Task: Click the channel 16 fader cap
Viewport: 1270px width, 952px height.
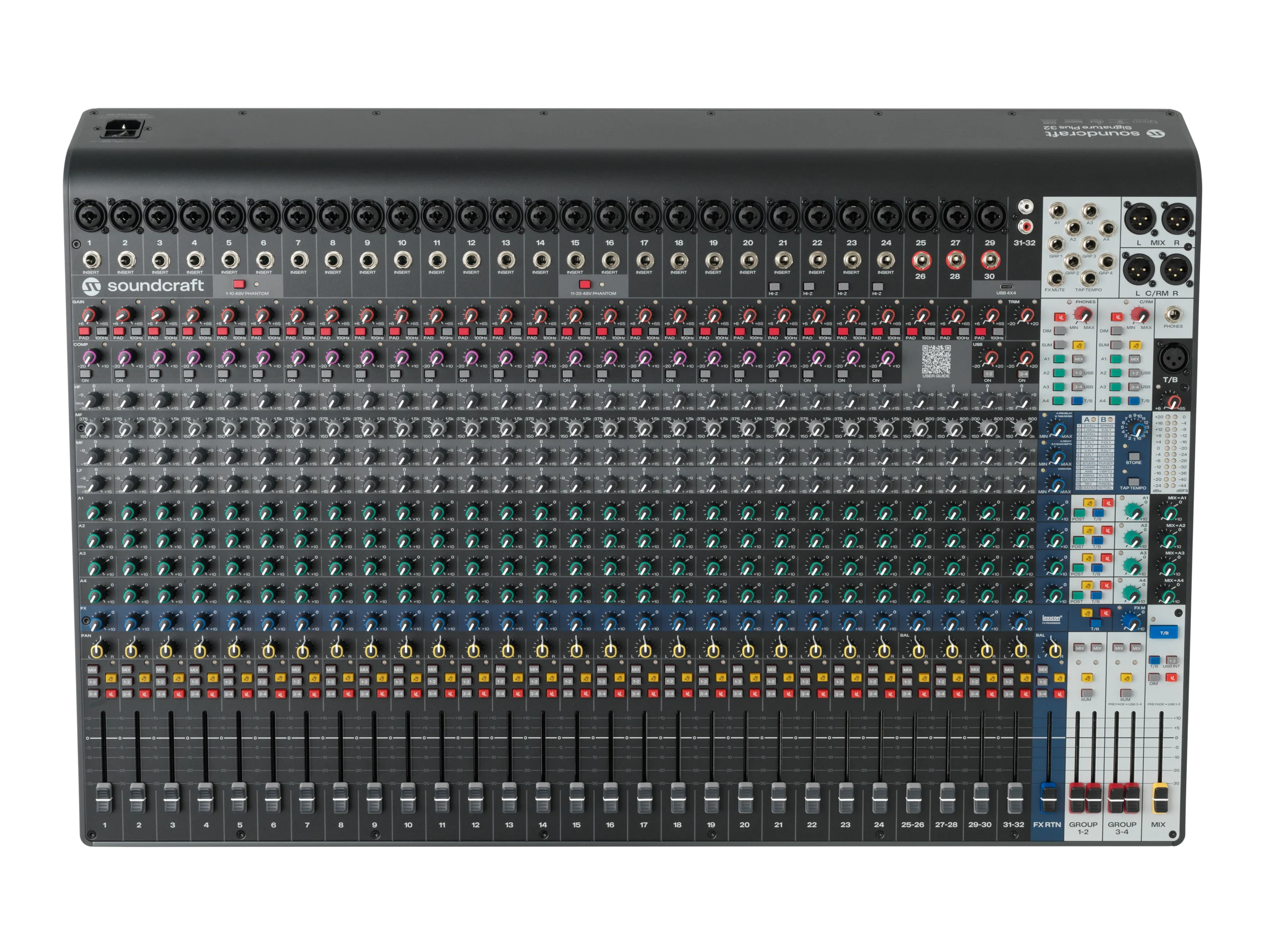Action: coord(610,797)
